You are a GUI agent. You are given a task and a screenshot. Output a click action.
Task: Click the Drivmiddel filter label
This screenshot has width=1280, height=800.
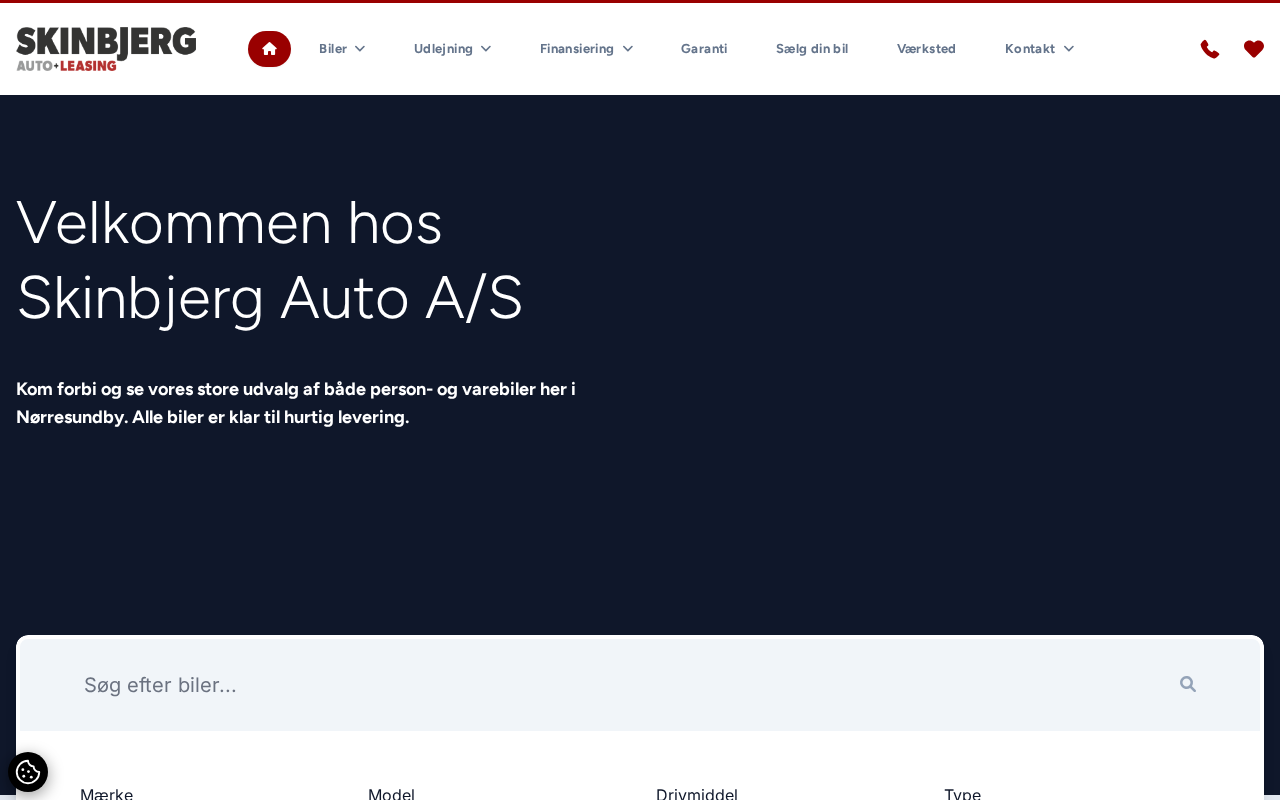697,794
